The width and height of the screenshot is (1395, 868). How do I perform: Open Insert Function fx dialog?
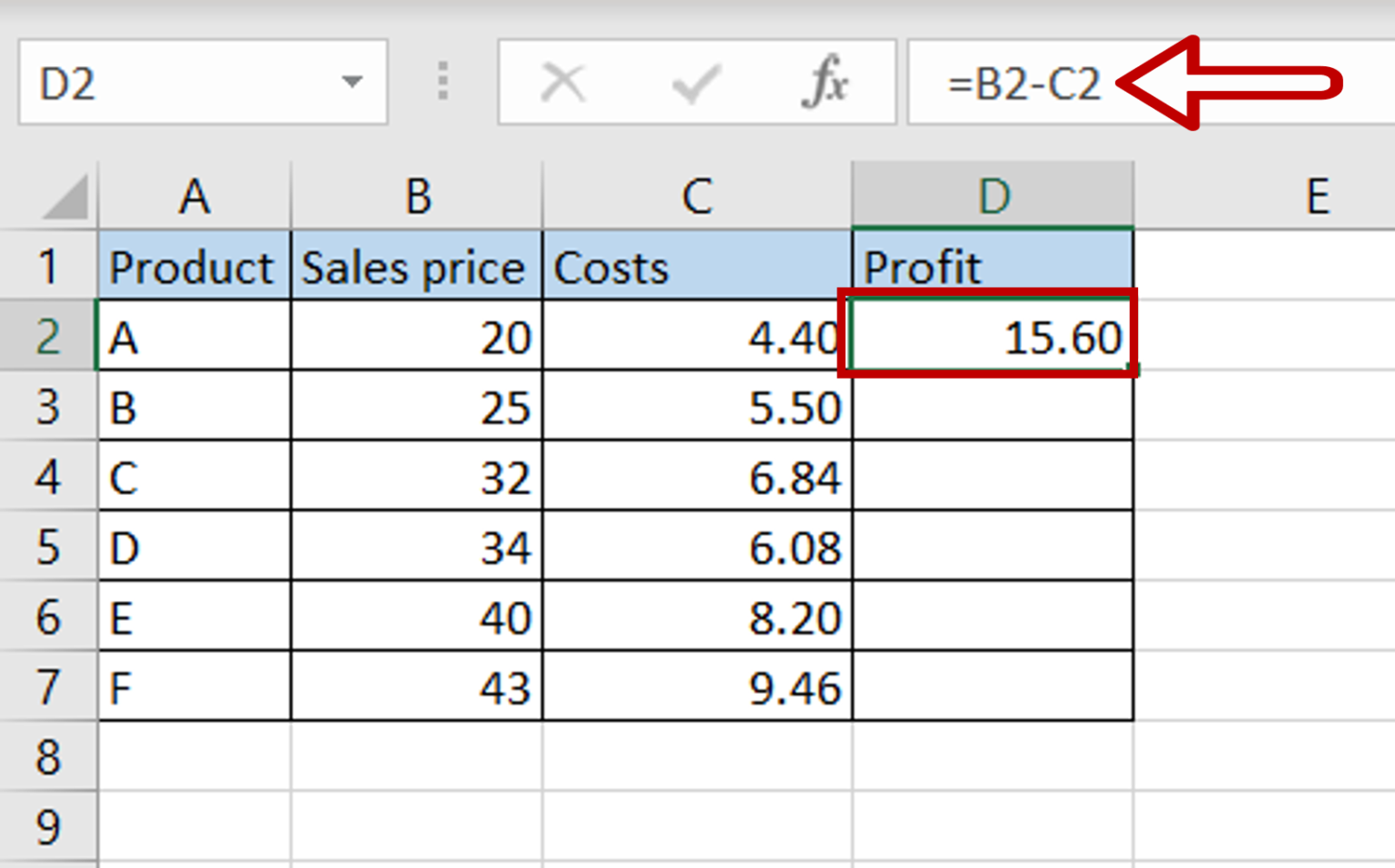[824, 82]
